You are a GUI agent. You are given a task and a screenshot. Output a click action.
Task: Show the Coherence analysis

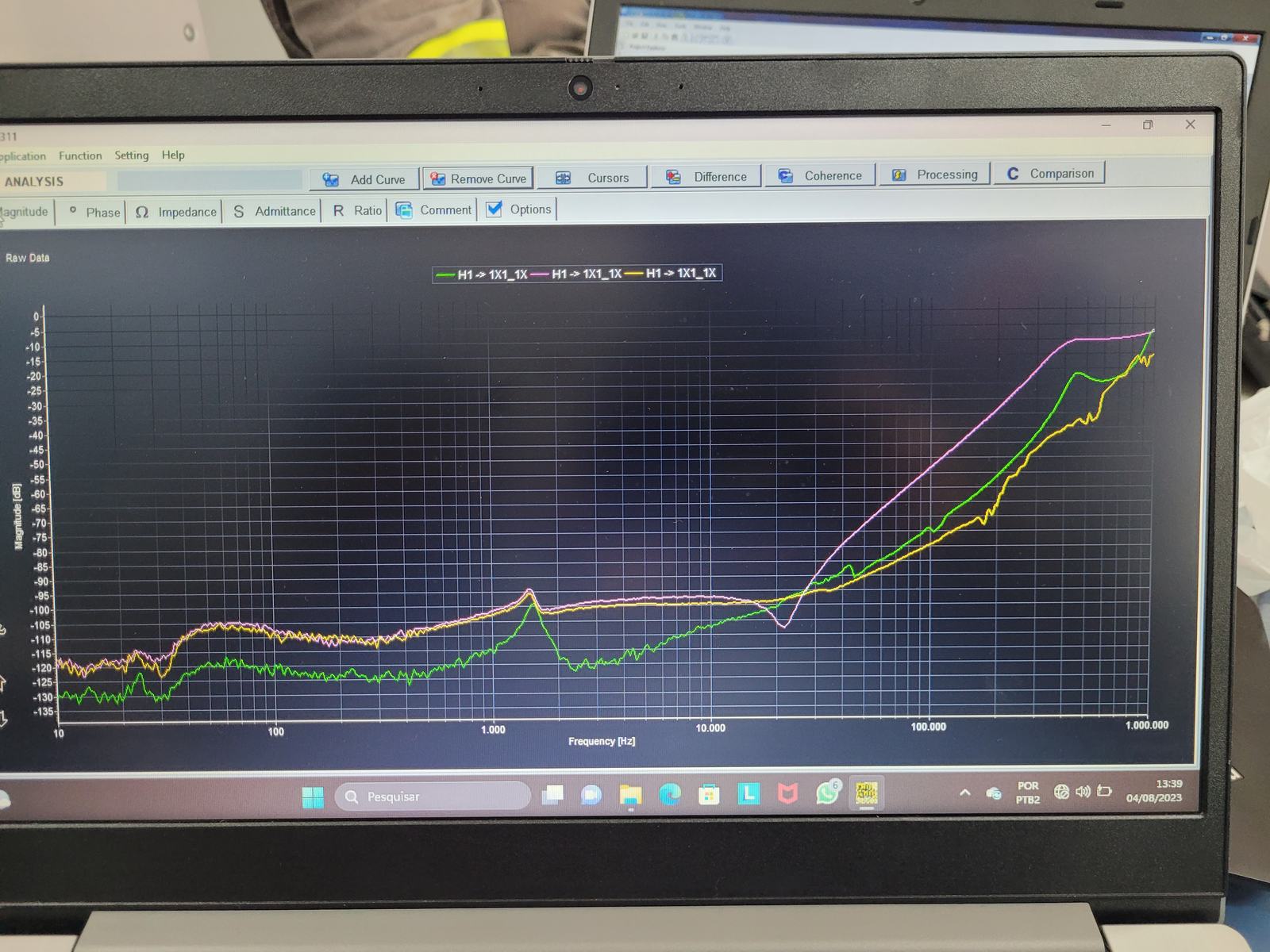point(820,175)
